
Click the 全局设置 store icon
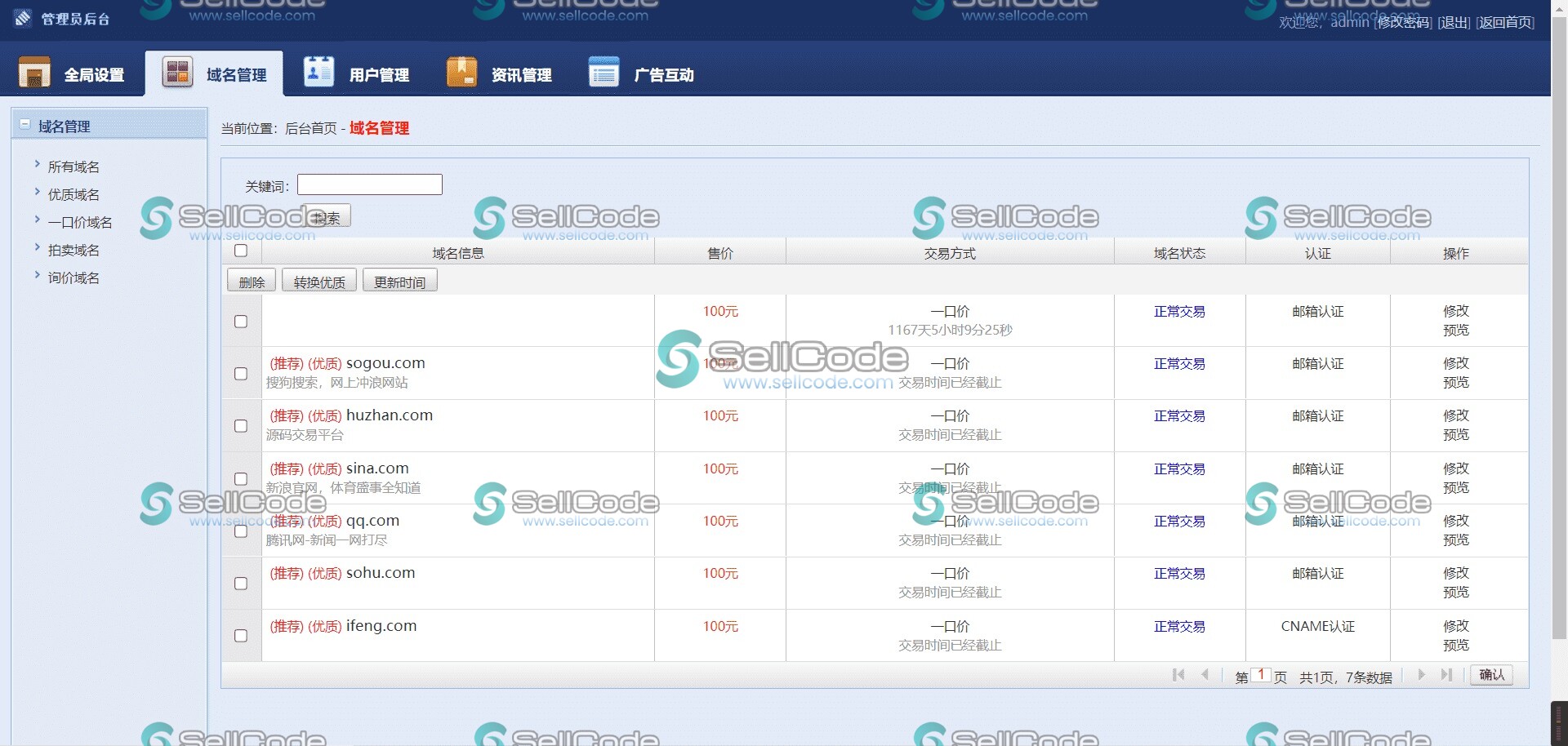click(x=34, y=73)
